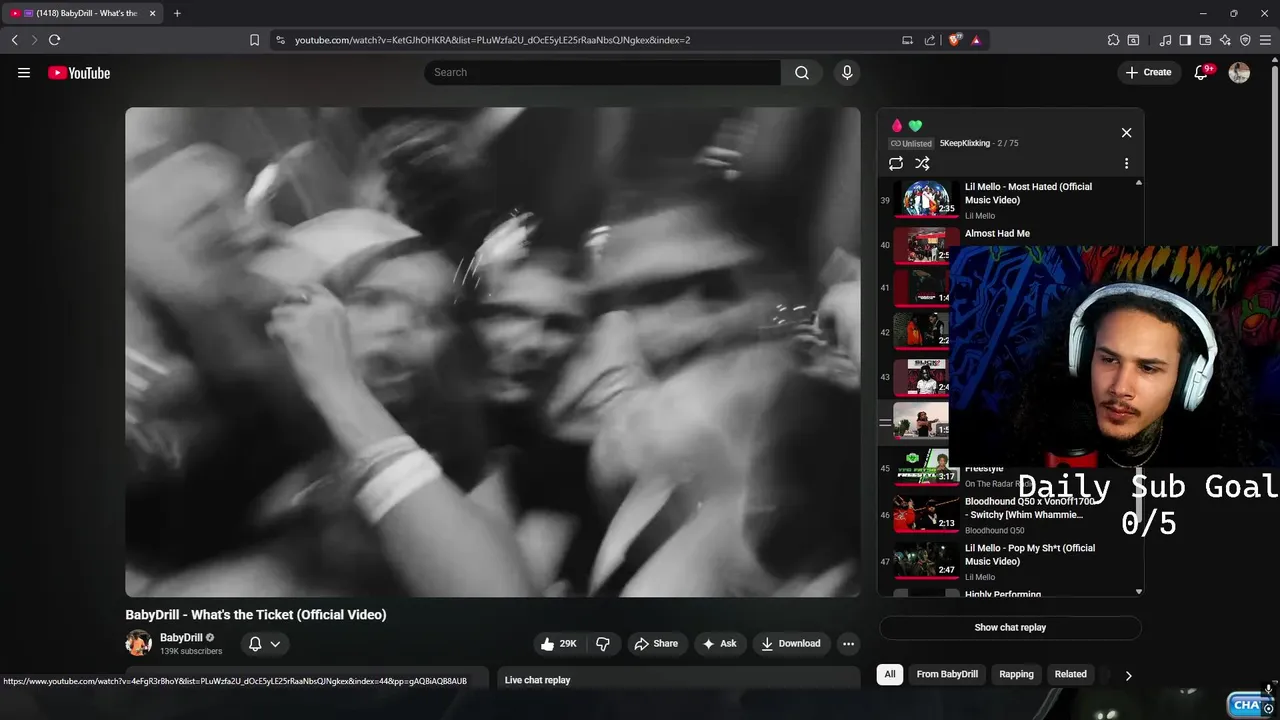1280x720 pixels.
Task: Open playlist more options menu
Action: 1126,163
